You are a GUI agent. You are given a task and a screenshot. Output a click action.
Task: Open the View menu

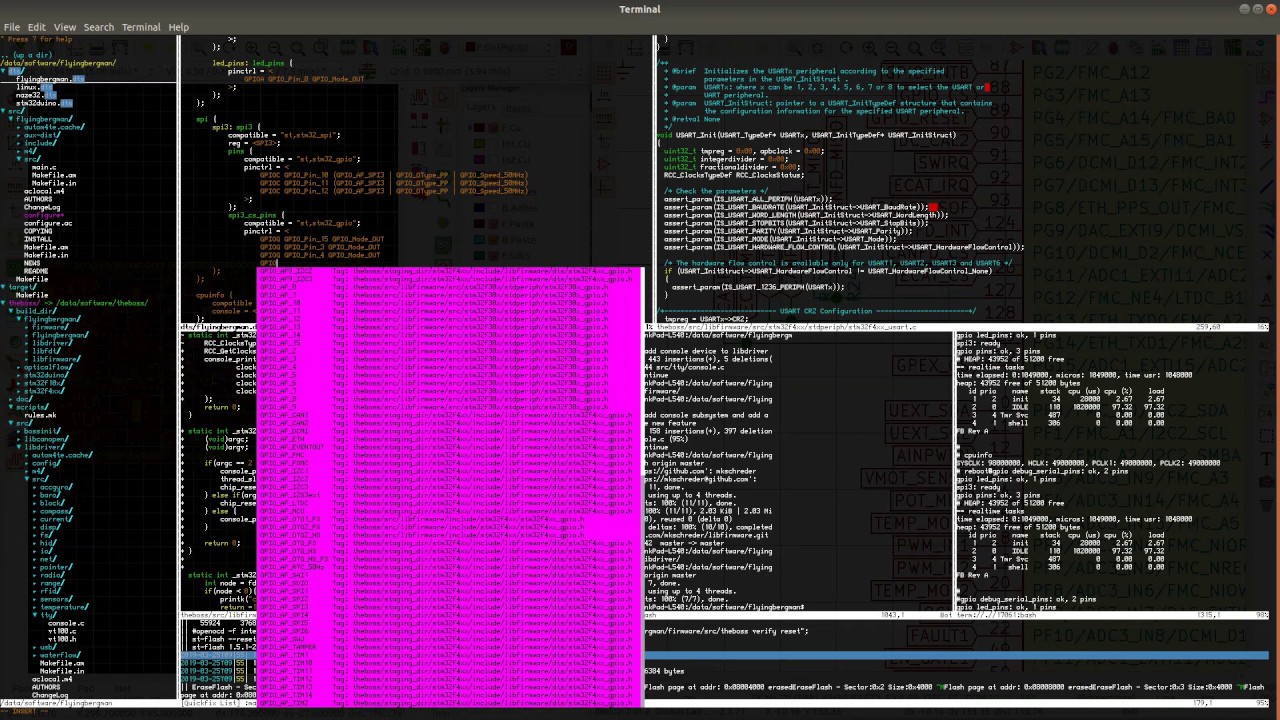coord(64,27)
